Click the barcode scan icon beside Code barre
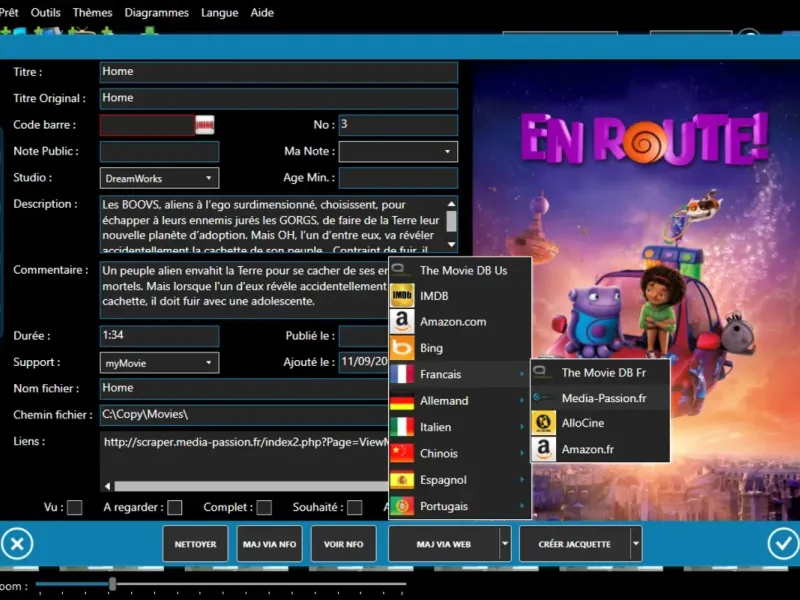 pos(205,125)
